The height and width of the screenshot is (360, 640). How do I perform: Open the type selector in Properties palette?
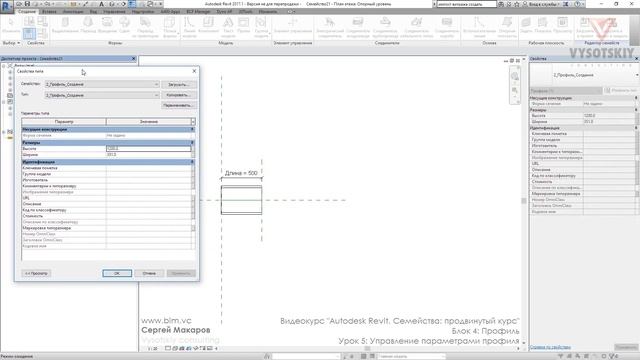click(584, 75)
